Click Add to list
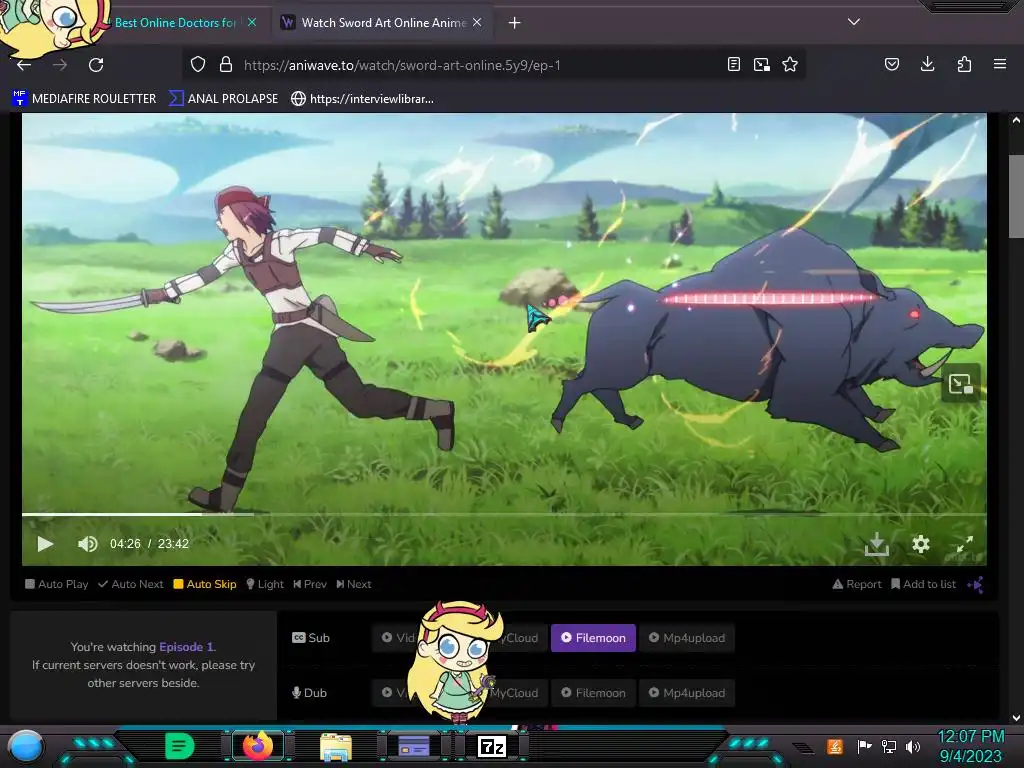Screen dimensions: 1024x768 [x=923, y=584]
